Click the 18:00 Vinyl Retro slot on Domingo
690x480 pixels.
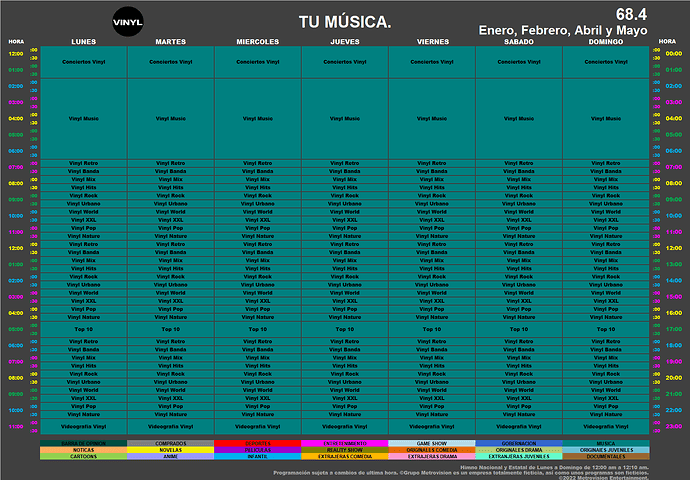(x=606, y=341)
